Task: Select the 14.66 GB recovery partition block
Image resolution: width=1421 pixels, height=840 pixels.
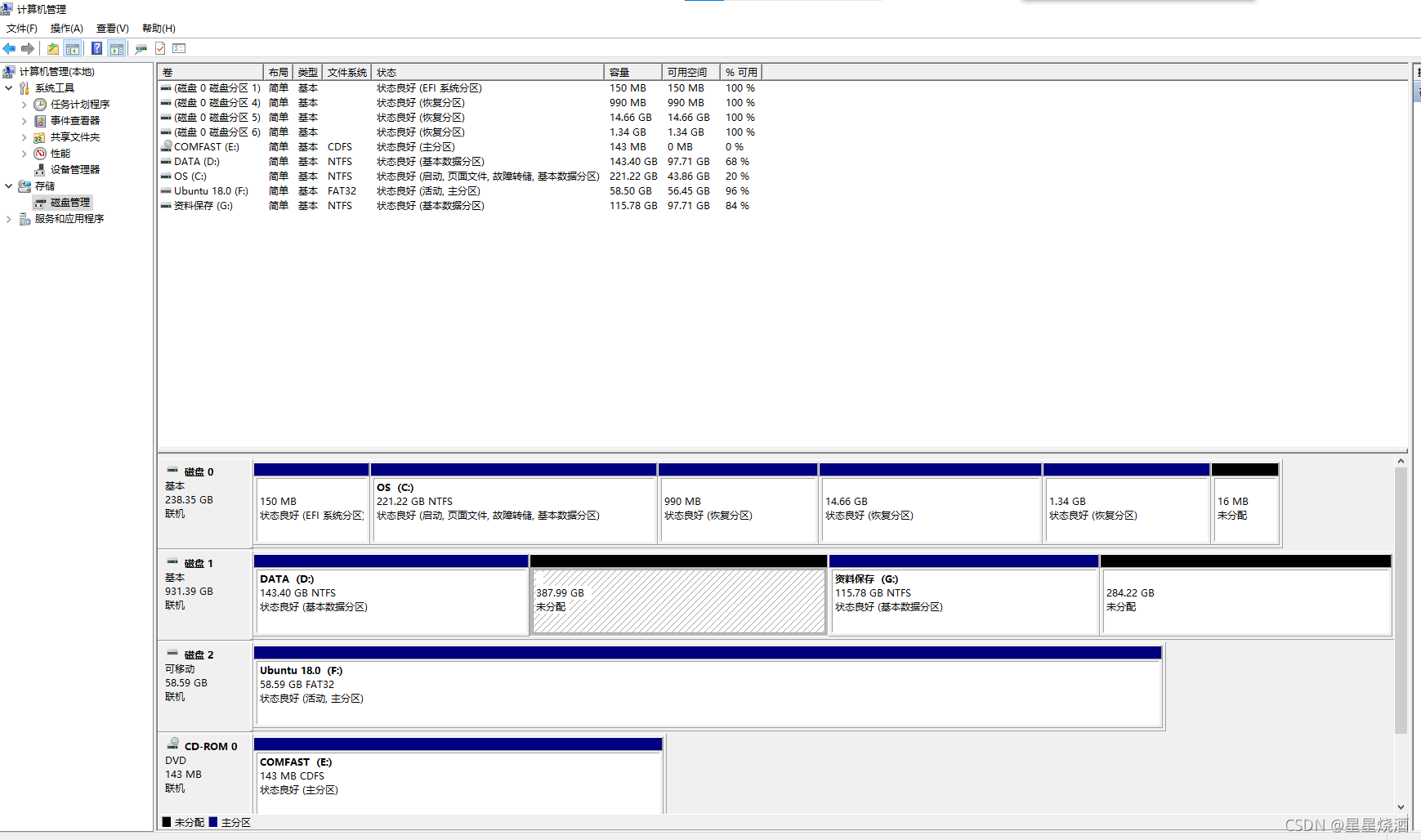Action: coord(930,503)
